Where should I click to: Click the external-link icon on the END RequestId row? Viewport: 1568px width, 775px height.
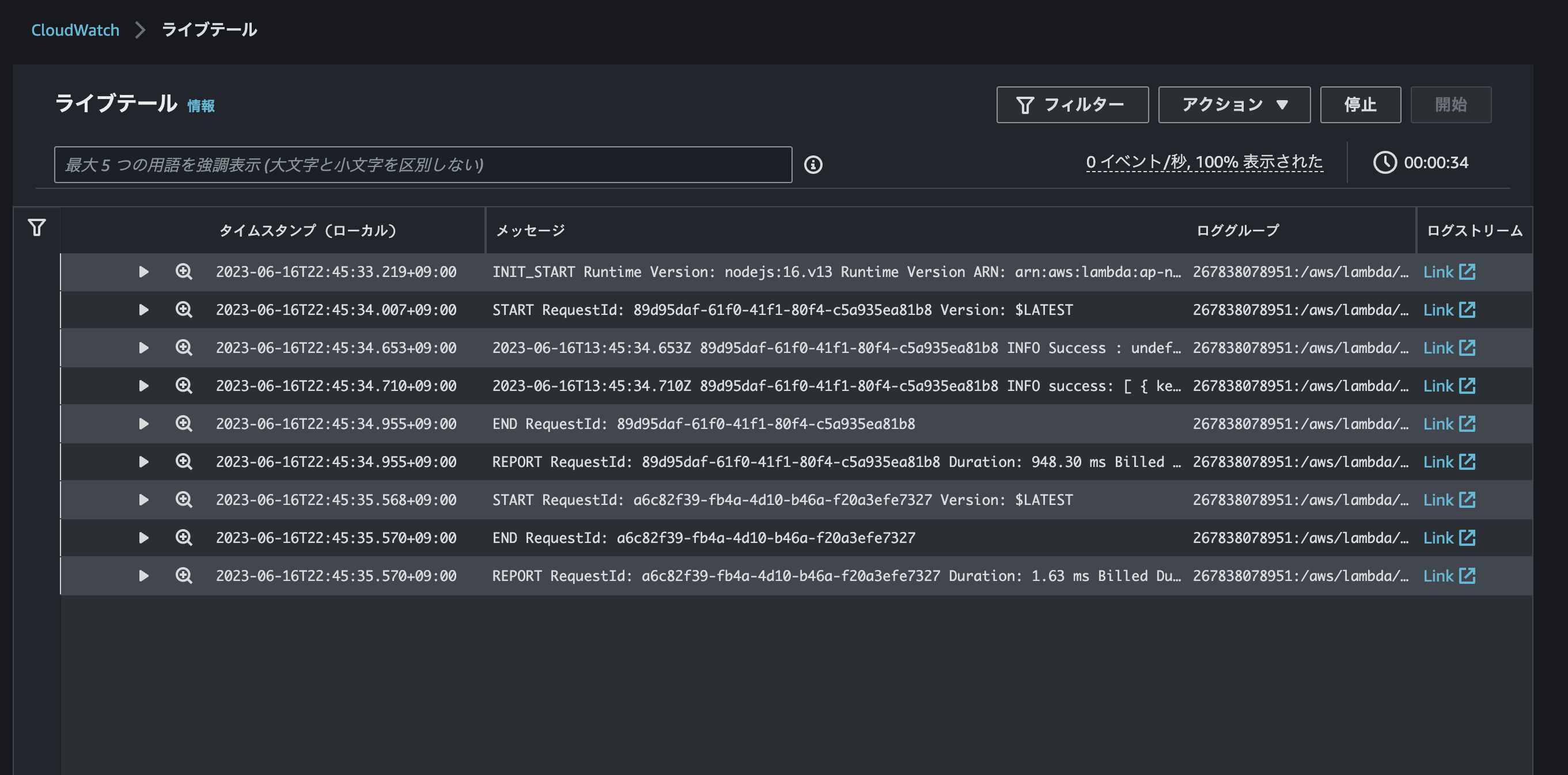pyautogui.click(x=1469, y=423)
